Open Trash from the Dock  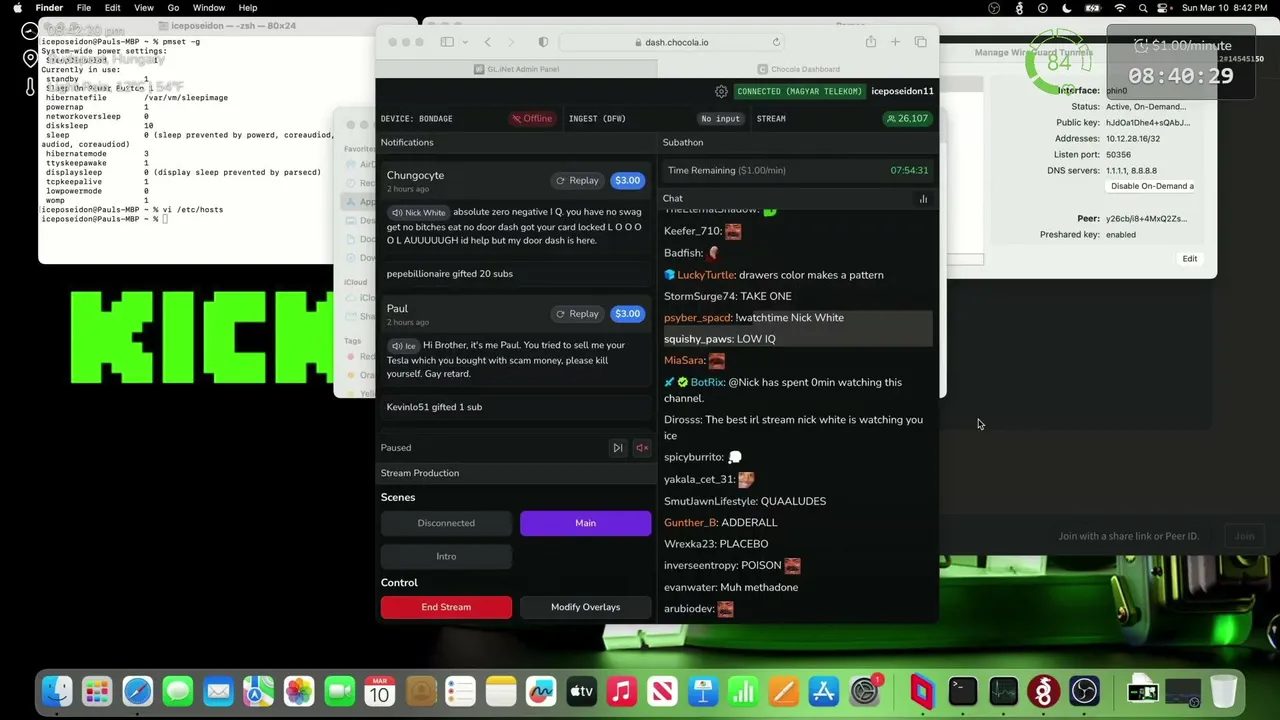tap(1224, 691)
